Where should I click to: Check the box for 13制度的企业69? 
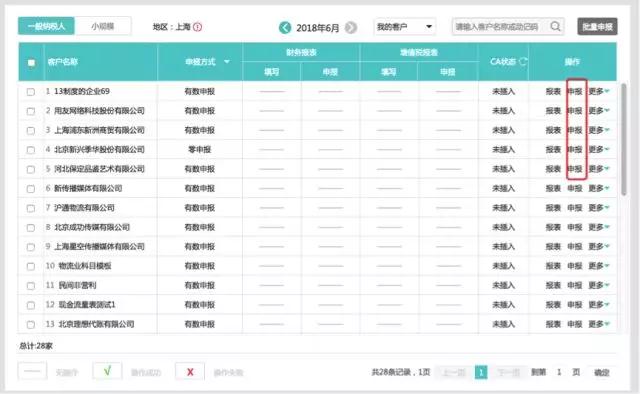[x=31, y=92]
